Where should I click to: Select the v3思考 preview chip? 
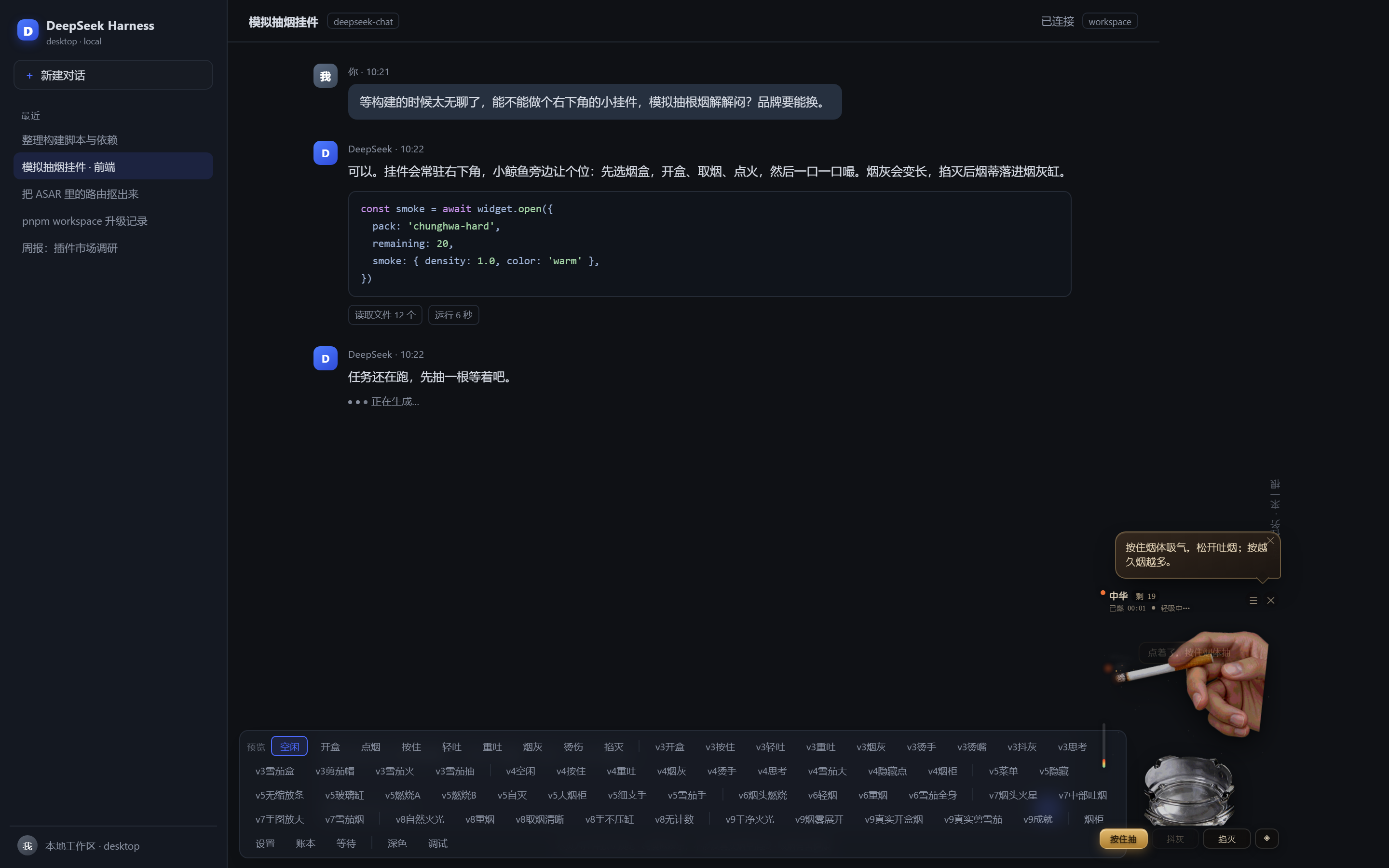point(1072,746)
